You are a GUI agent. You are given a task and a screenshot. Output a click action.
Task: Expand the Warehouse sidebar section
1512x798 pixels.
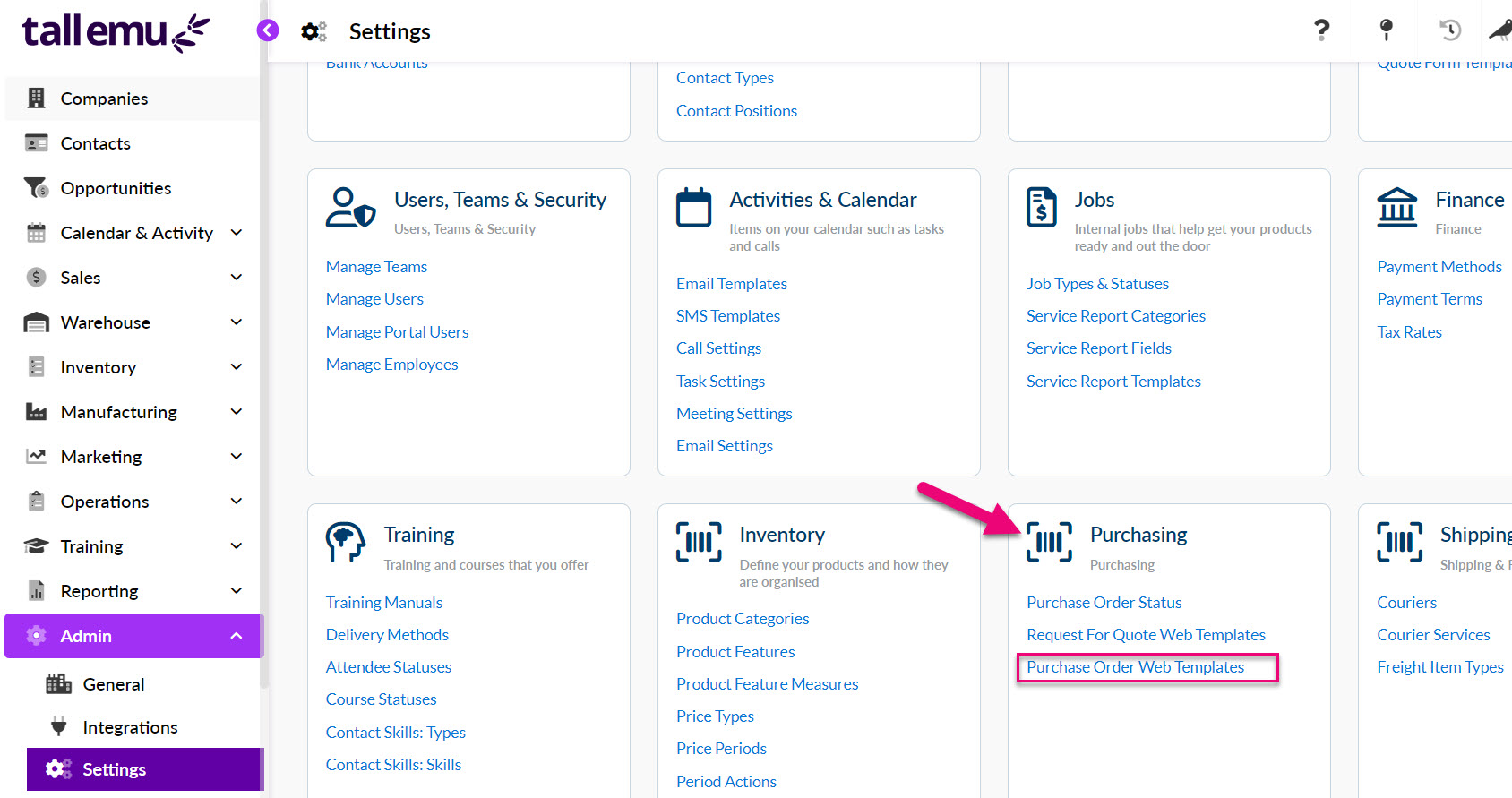pos(236,322)
